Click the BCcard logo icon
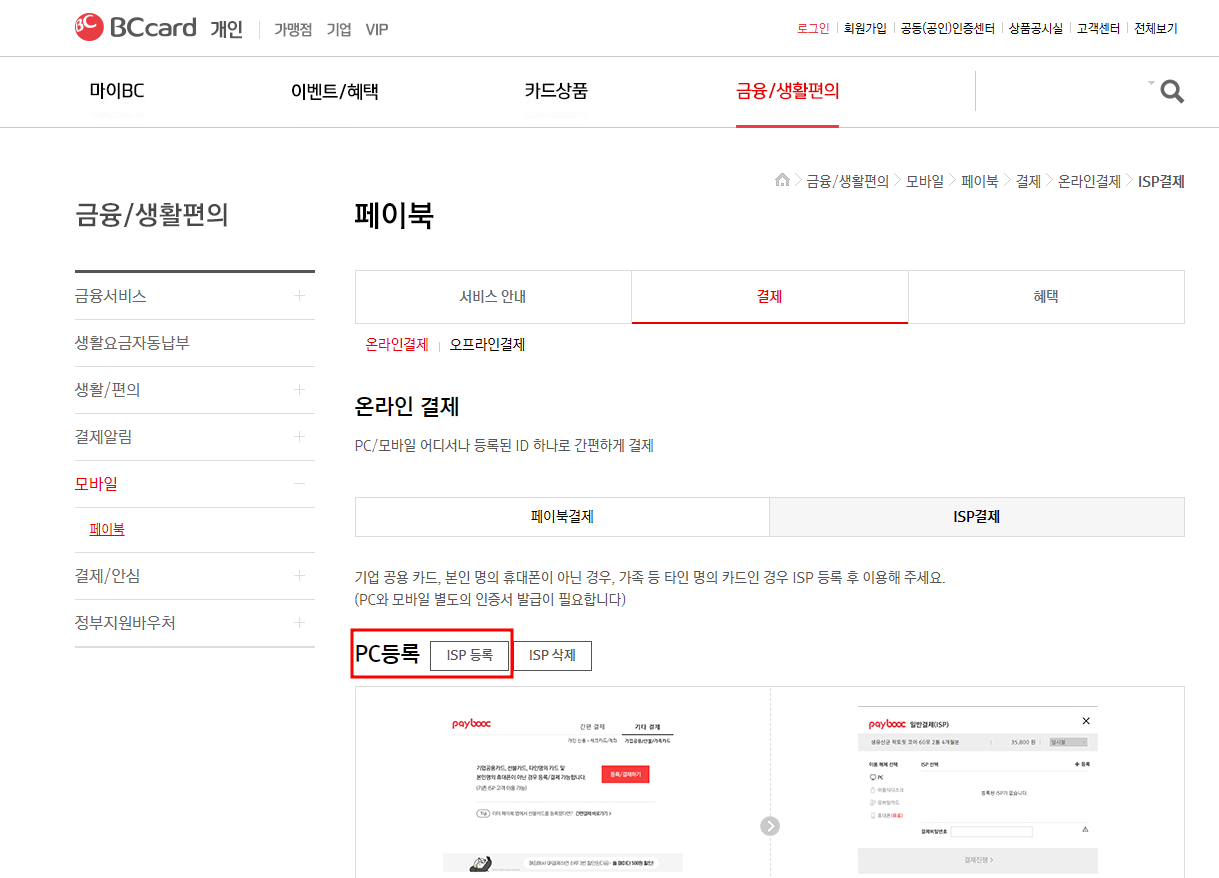Viewport: 1219px width, 878px height. (x=89, y=28)
